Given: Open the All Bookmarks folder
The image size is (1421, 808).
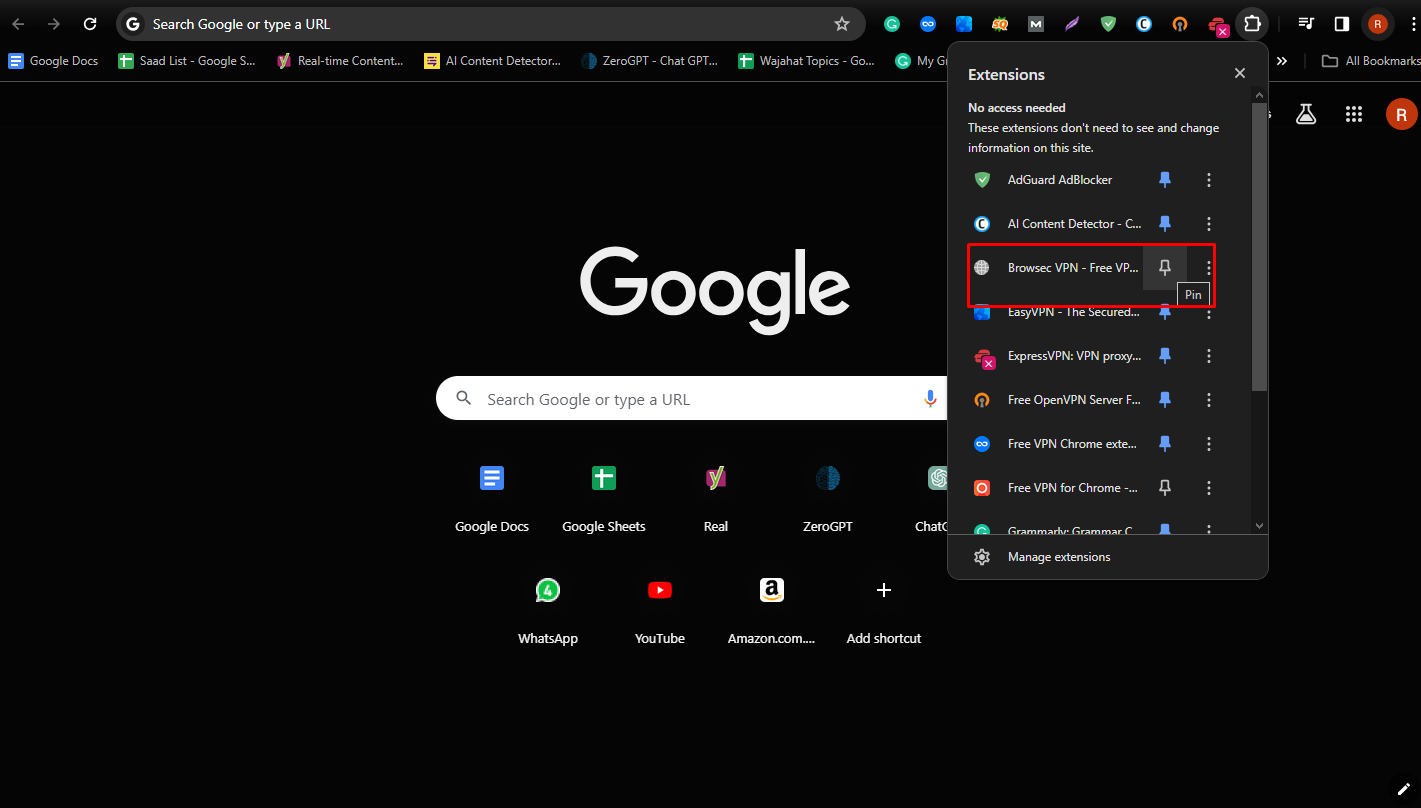Looking at the screenshot, I should pyautogui.click(x=1369, y=61).
